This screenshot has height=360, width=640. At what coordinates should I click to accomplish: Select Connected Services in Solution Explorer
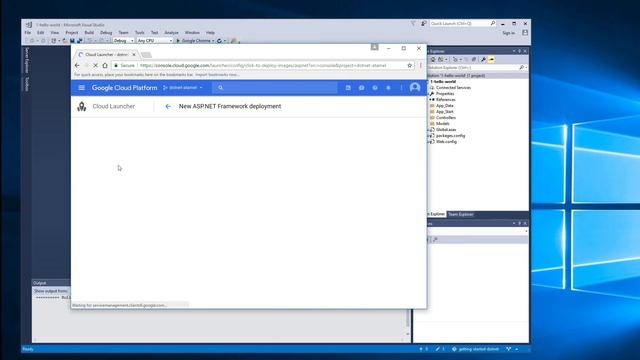(453, 88)
